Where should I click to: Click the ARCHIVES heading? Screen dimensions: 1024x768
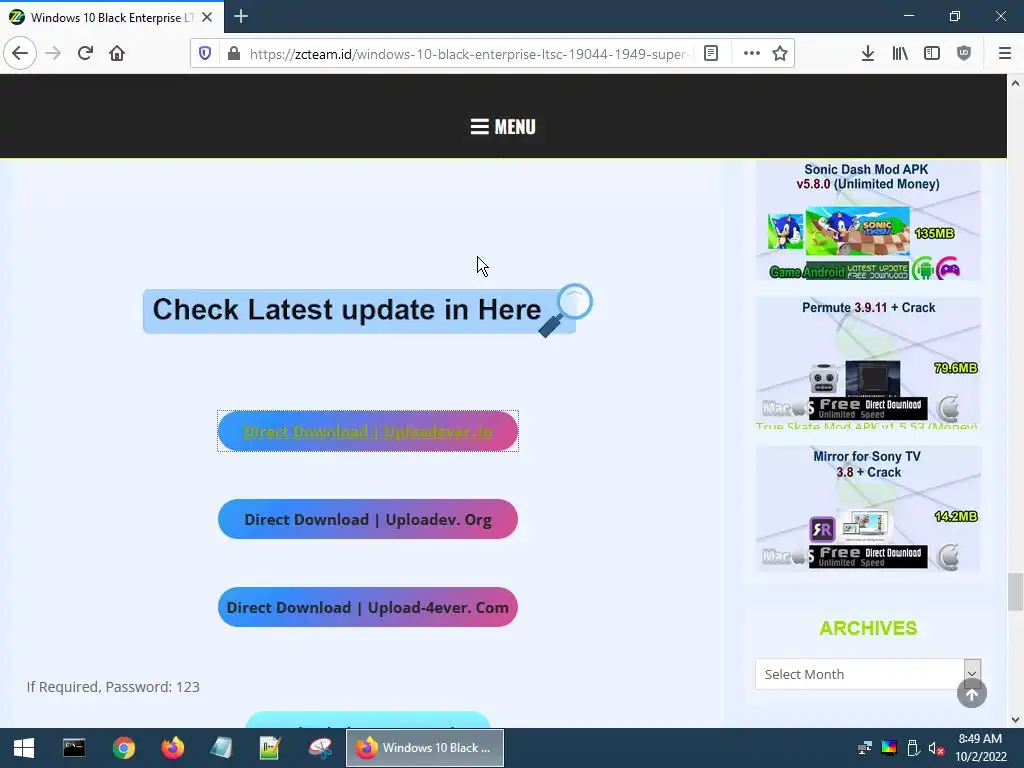868,628
